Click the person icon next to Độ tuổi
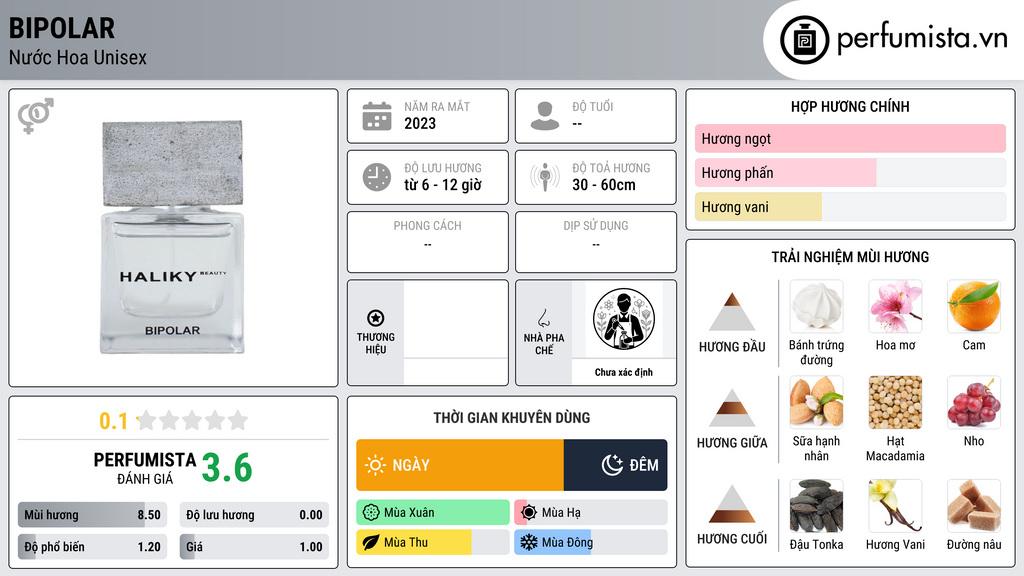Image resolution: width=1024 pixels, height=576 pixels. tap(545, 116)
